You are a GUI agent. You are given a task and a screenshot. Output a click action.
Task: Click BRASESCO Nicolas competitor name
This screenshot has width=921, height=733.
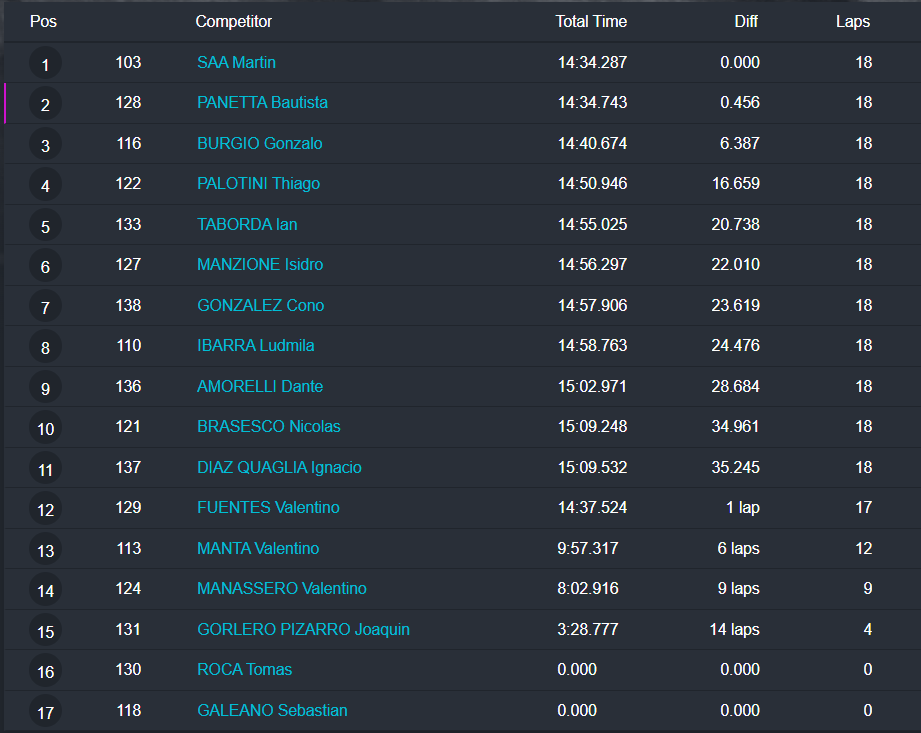pyautogui.click(x=268, y=426)
